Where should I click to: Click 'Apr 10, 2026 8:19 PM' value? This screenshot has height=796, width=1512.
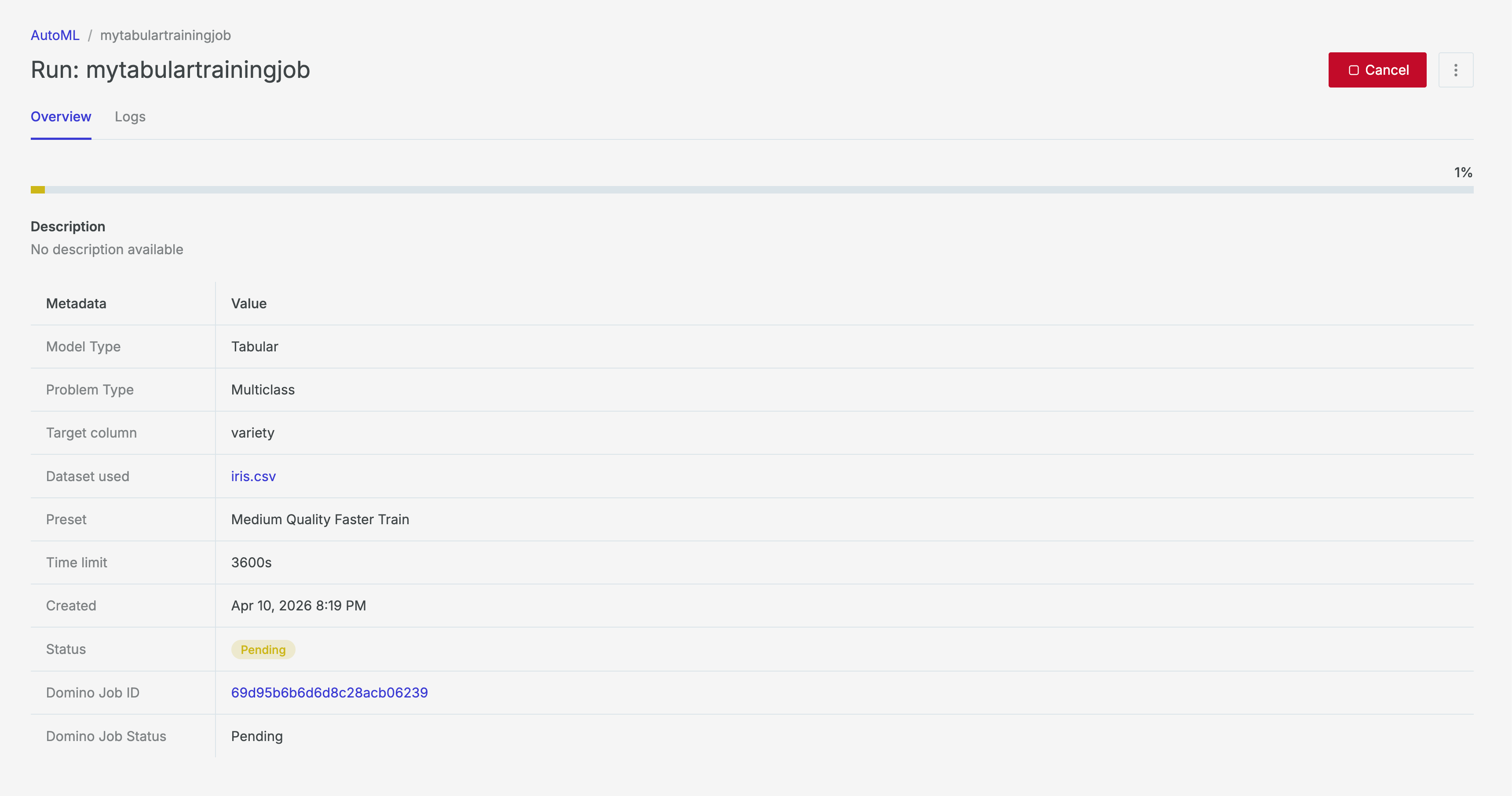tap(299, 606)
